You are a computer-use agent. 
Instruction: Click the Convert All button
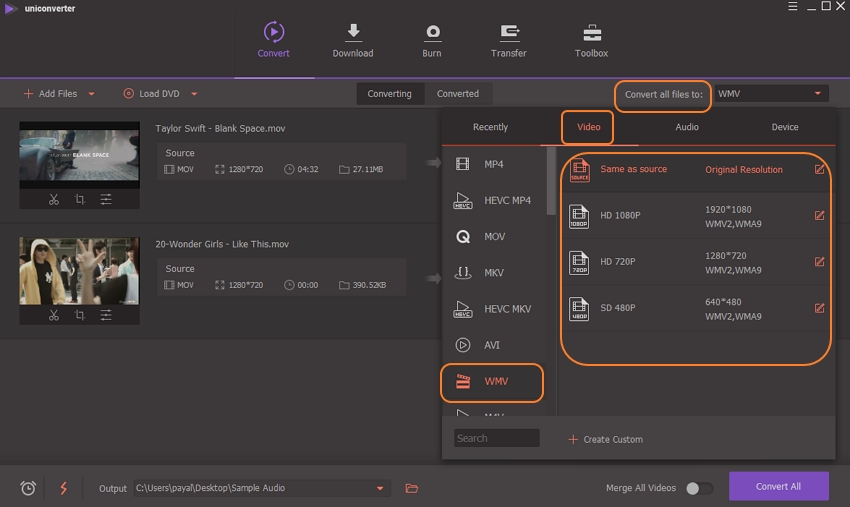(778, 486)
